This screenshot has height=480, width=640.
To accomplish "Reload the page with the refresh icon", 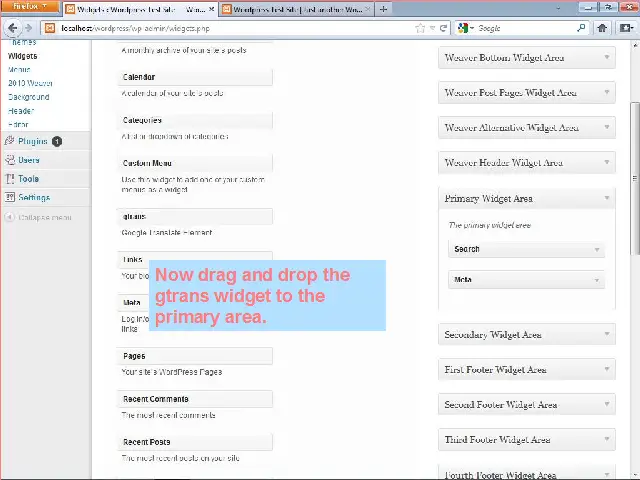I will point(443,28).
